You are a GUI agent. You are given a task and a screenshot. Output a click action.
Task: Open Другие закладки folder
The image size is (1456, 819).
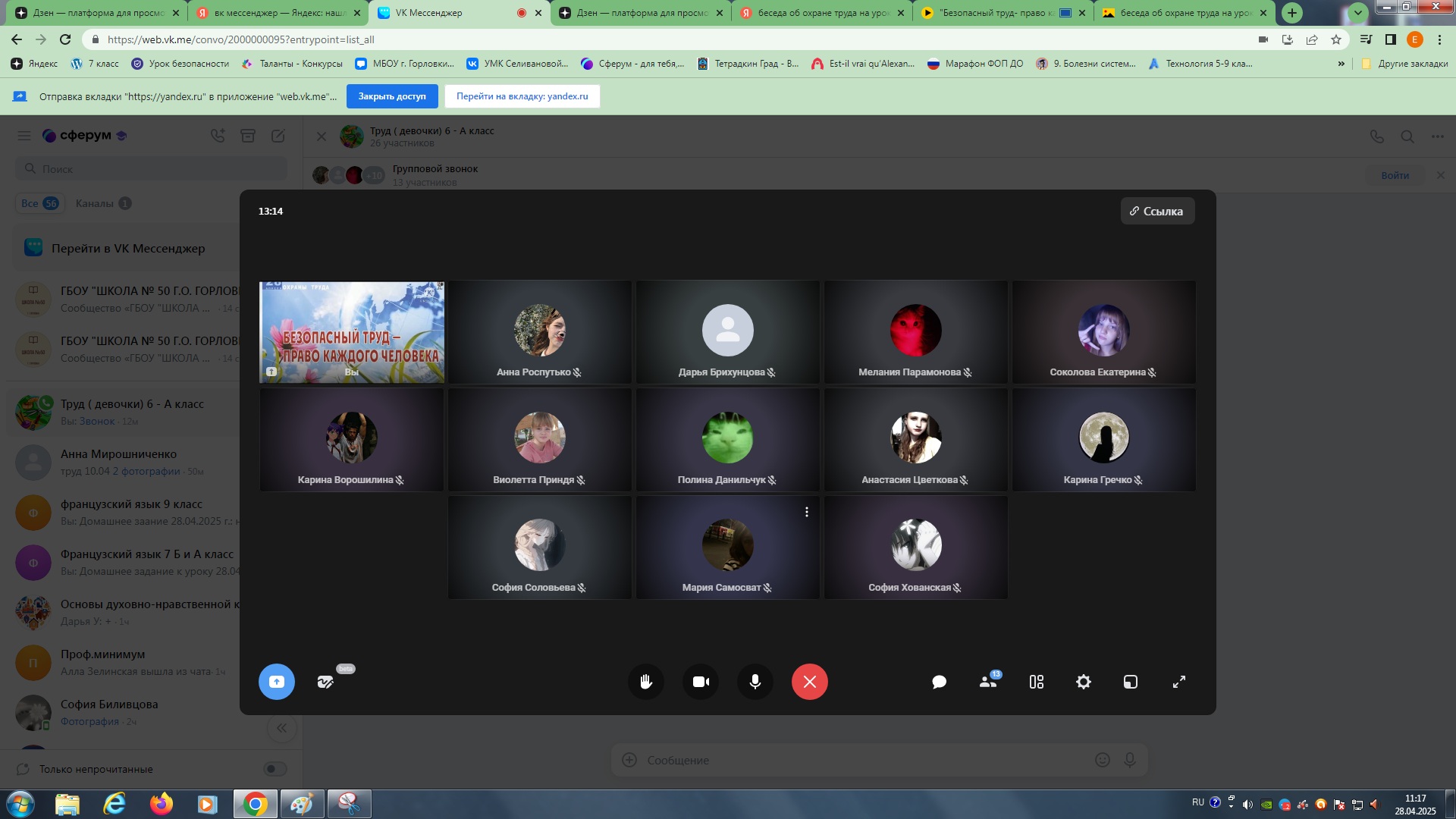click(x=1404, y=64)
